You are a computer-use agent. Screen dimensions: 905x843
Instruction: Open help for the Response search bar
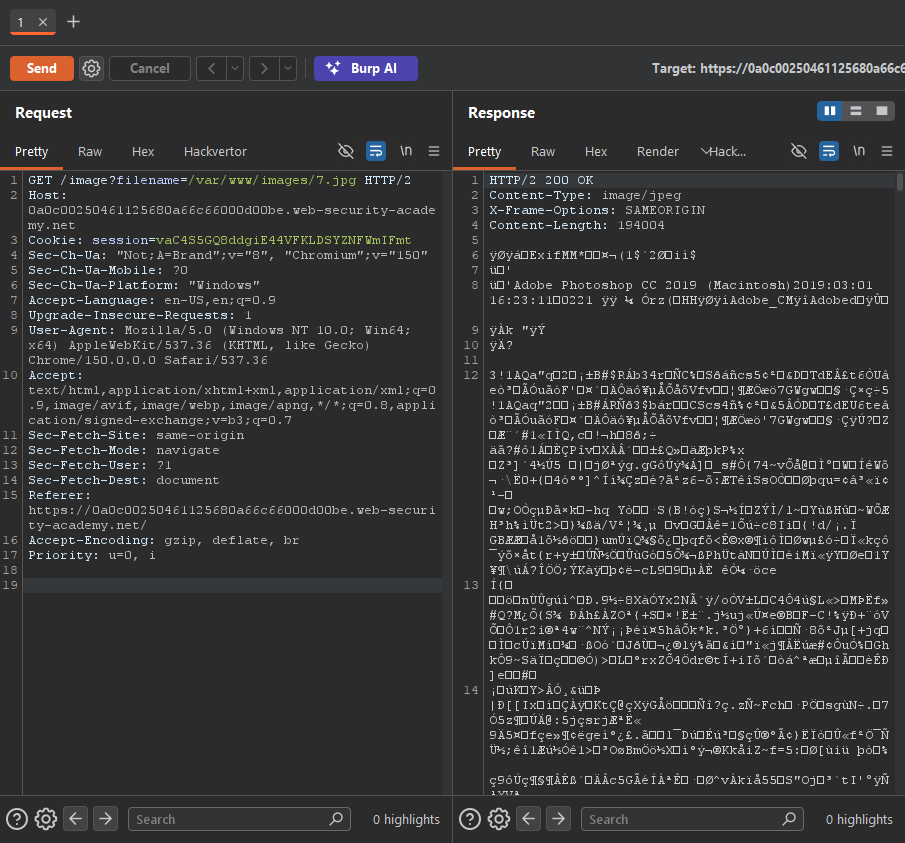coord(470,819)
